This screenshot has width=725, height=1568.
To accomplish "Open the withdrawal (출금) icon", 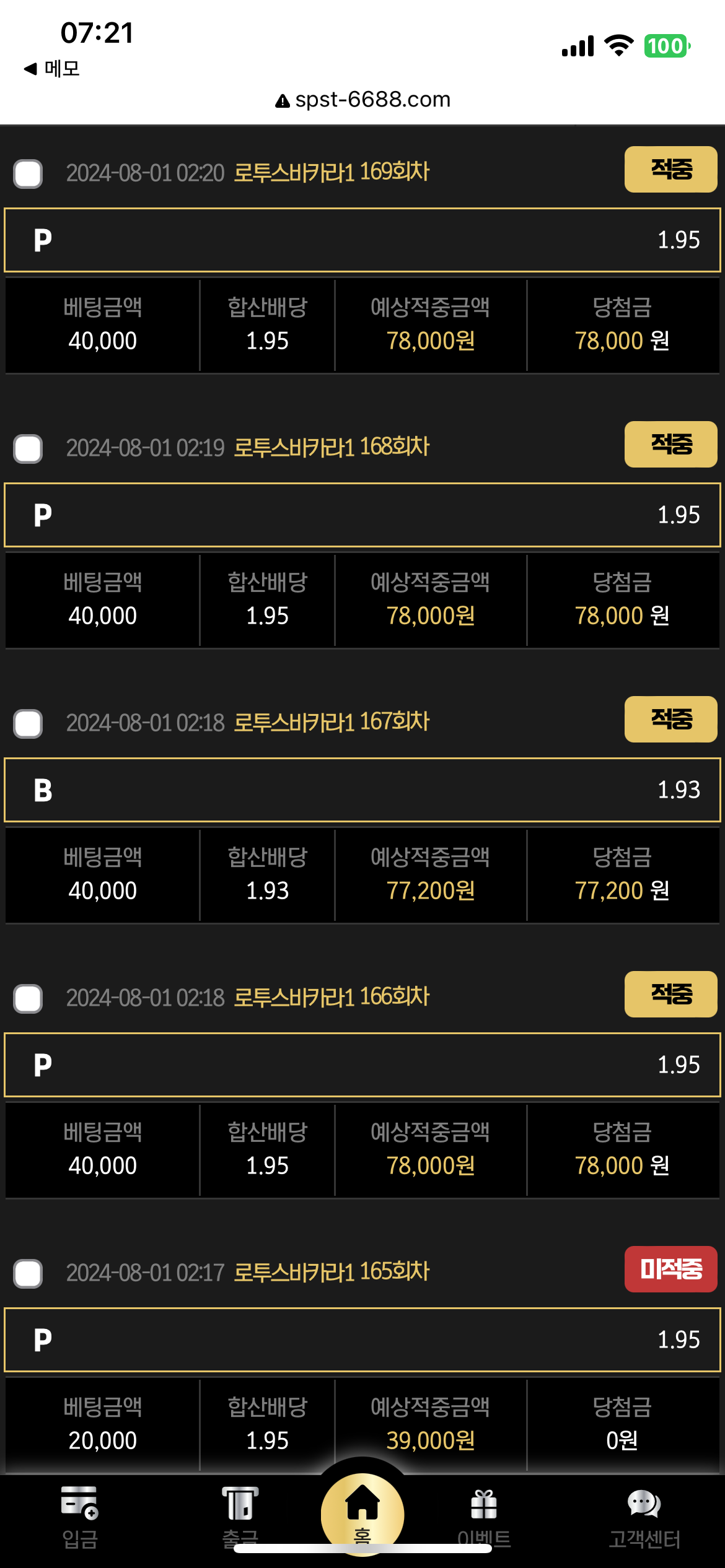I will point(240,1504).
